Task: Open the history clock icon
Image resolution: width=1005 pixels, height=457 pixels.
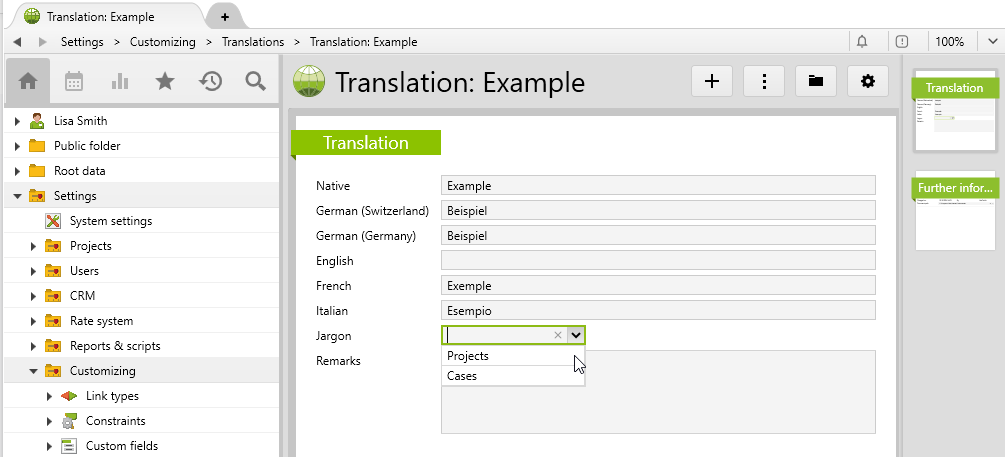Action: pos(210,81)
